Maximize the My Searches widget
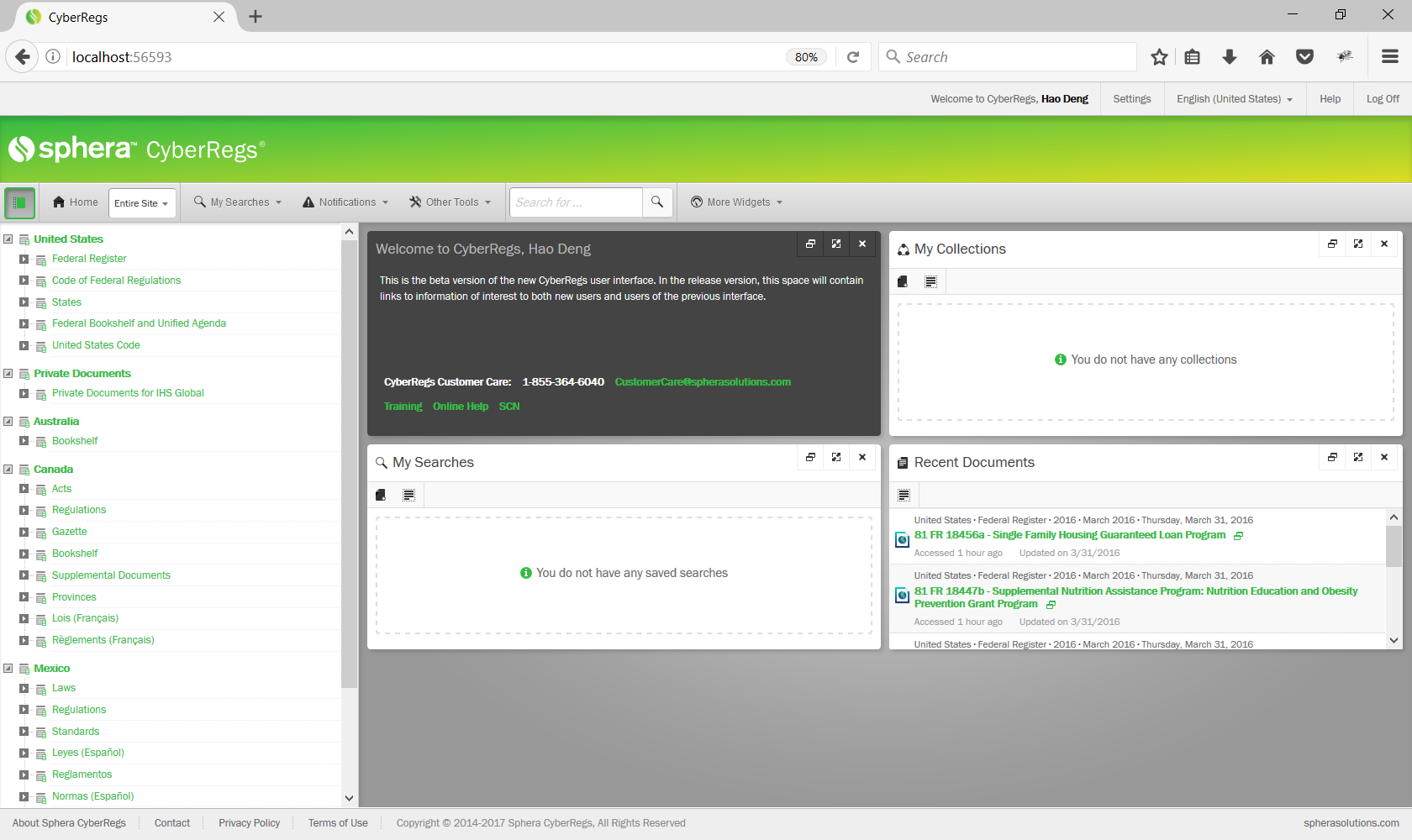 836,457
